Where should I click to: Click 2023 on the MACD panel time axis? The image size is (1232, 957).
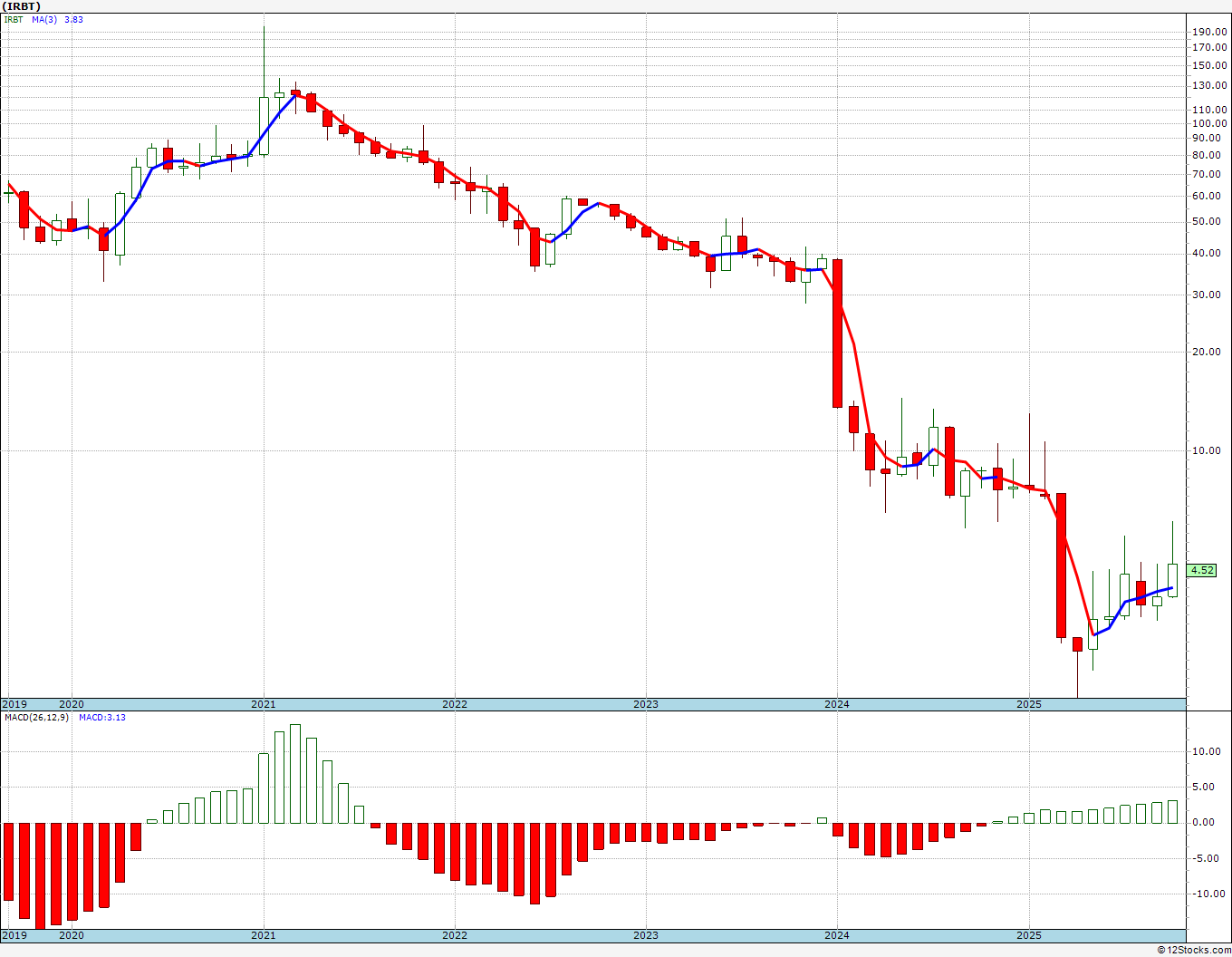pos(645,935)
